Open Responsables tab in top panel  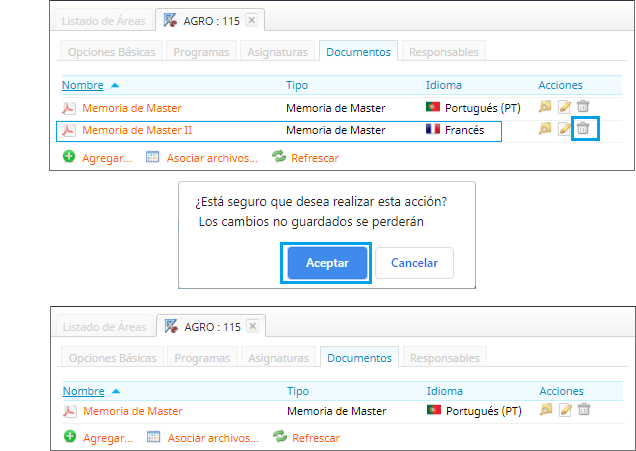pos(444,52)
